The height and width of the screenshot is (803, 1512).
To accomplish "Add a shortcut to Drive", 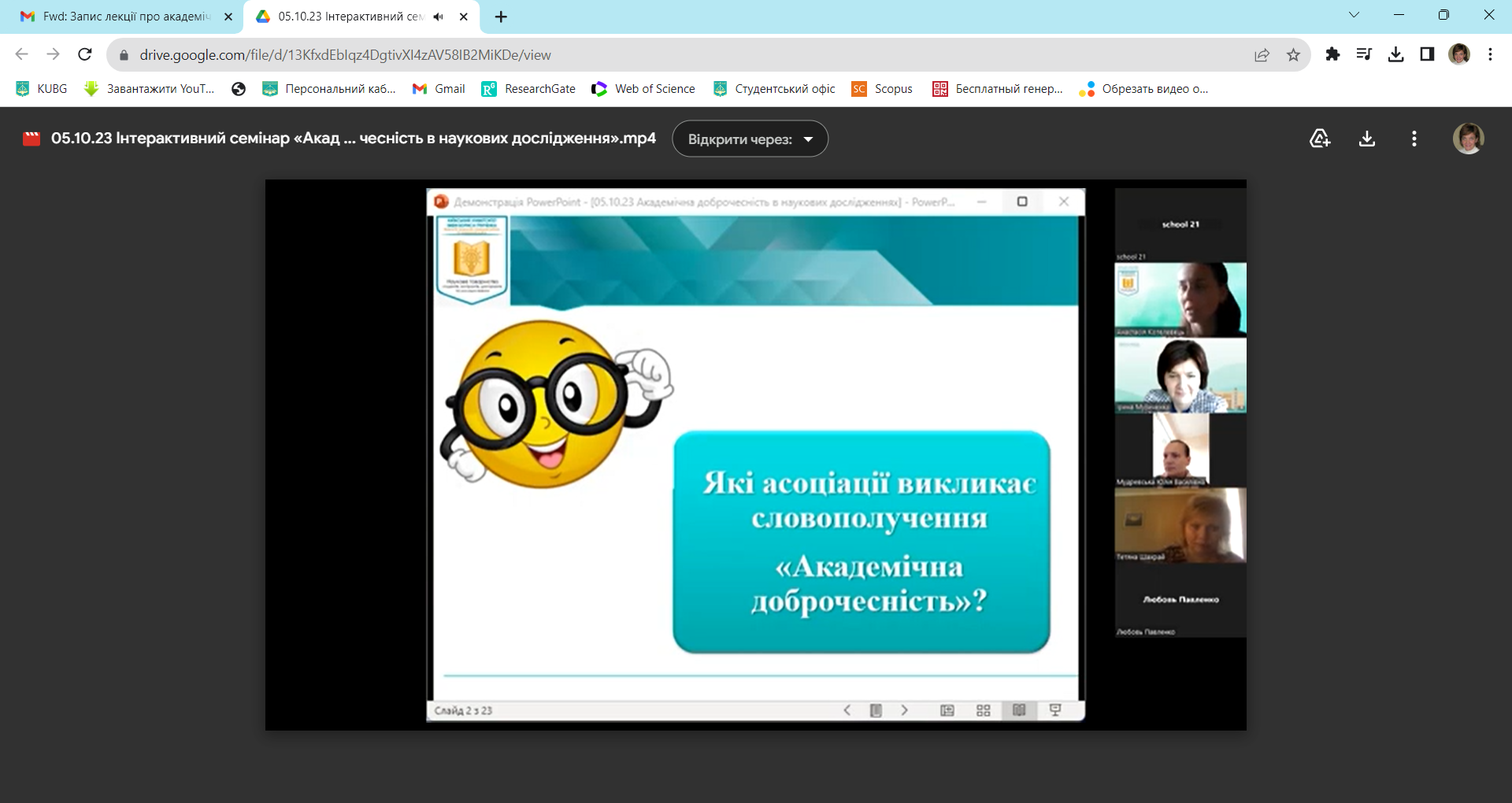I will click(1320, 138).
